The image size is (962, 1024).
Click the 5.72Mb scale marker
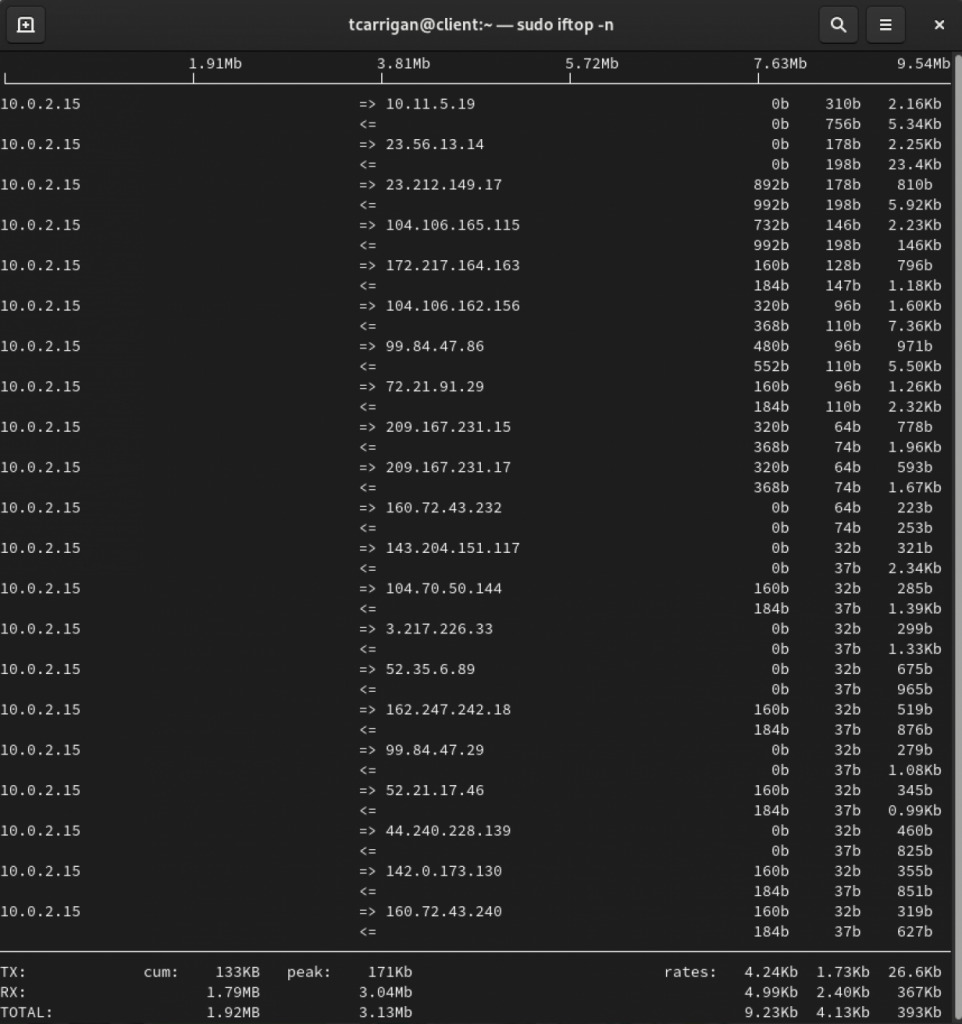(592, 64)
